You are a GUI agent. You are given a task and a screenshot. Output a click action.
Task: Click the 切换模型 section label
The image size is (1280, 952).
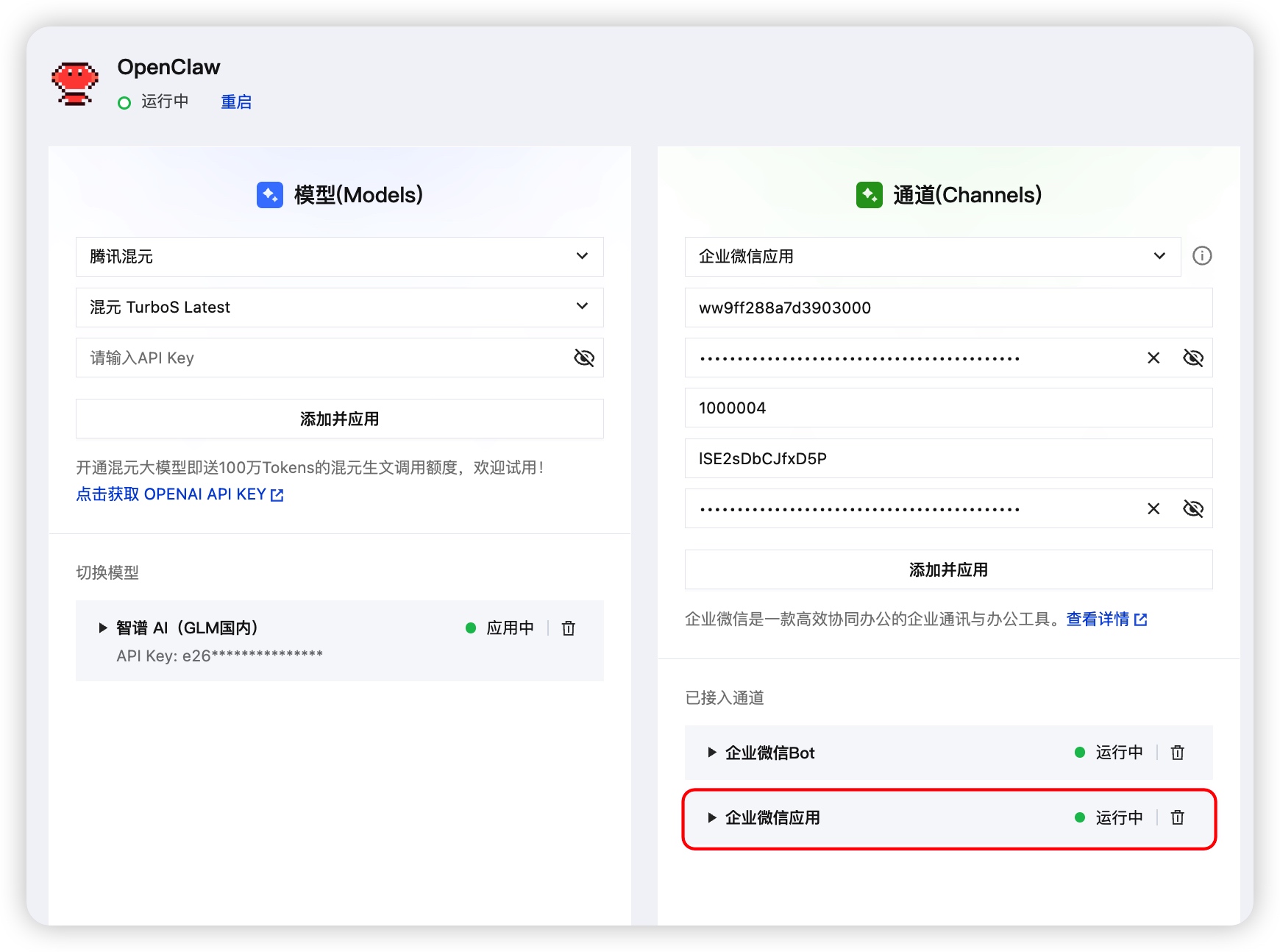(107, 573)
